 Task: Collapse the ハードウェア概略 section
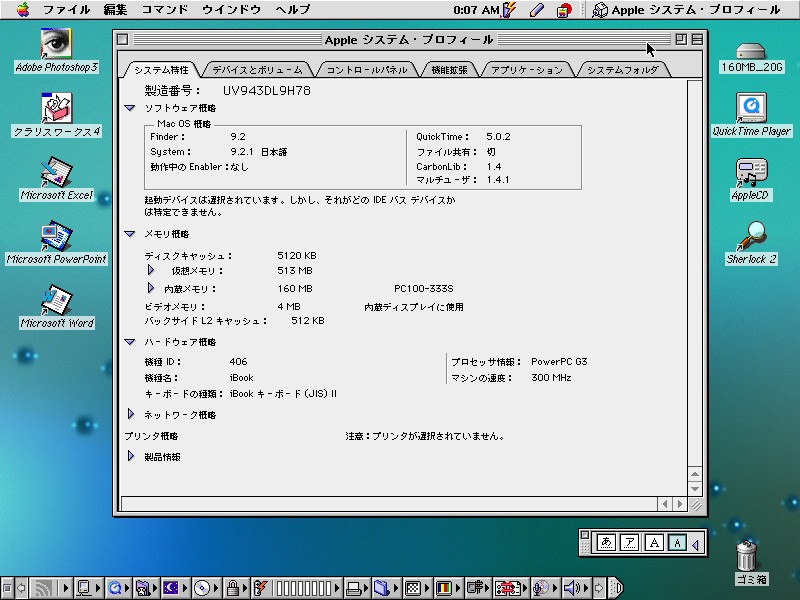pos(130,342)
